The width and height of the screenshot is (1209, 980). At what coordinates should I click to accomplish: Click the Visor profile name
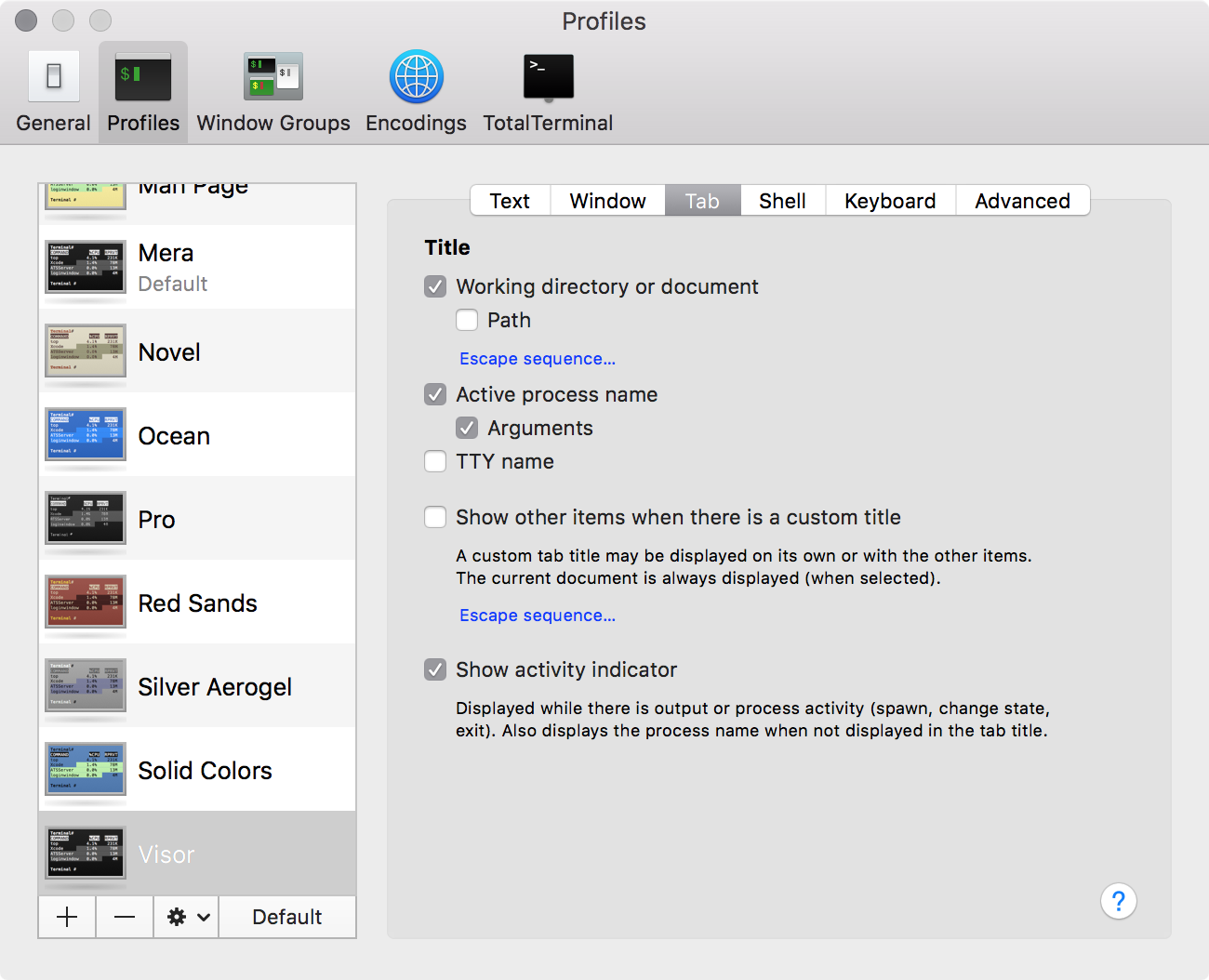[166, 854]
